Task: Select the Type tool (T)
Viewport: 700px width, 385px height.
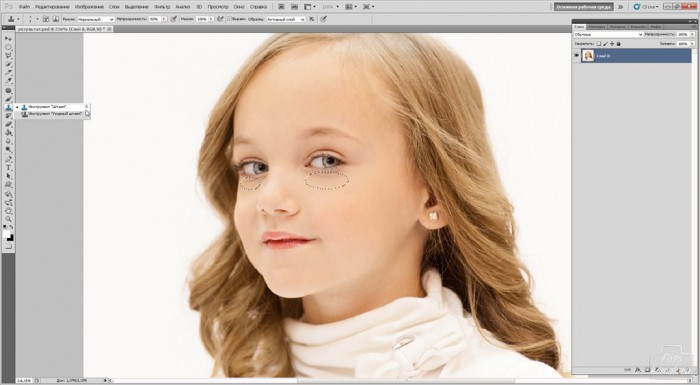Action: click(x=8, y=167)
